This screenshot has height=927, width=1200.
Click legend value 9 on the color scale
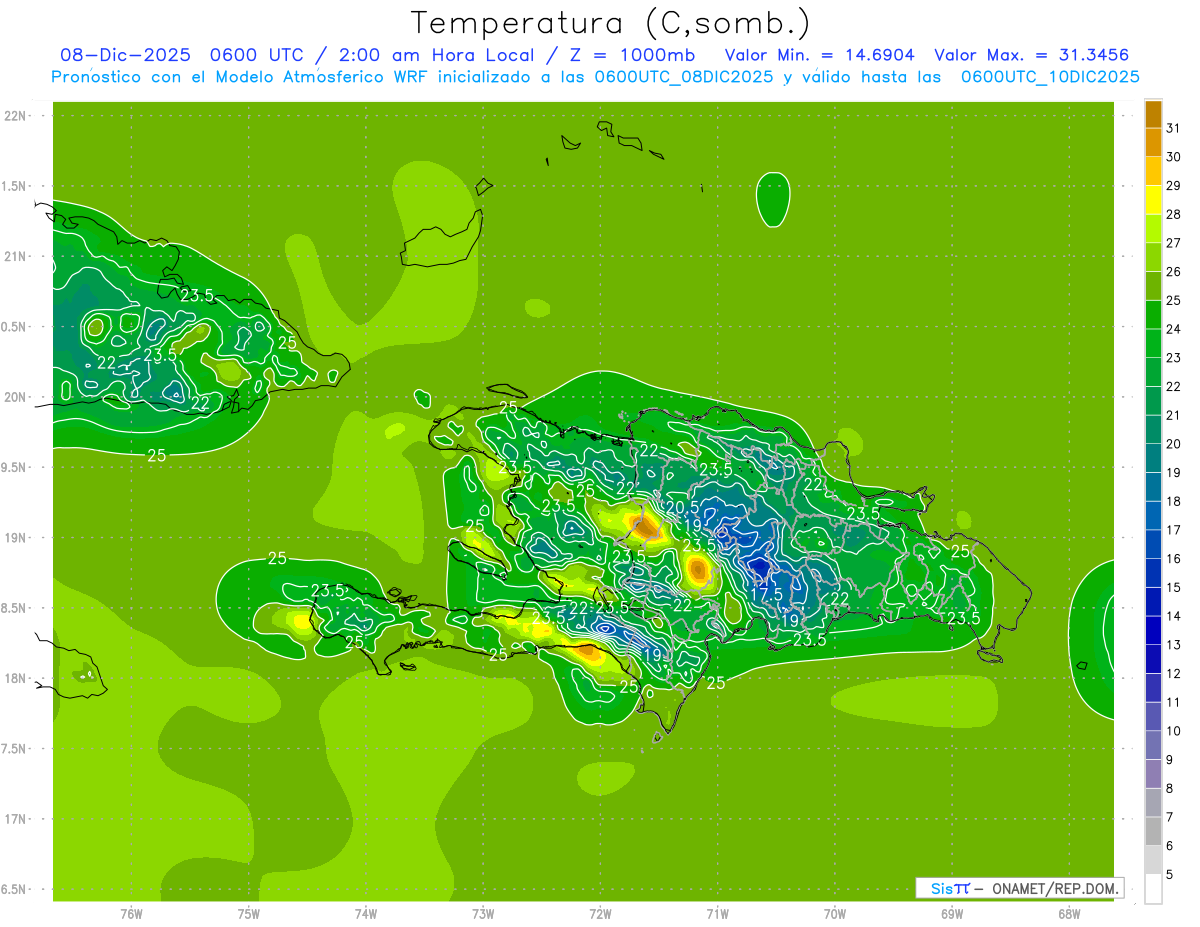[1170, 760]
